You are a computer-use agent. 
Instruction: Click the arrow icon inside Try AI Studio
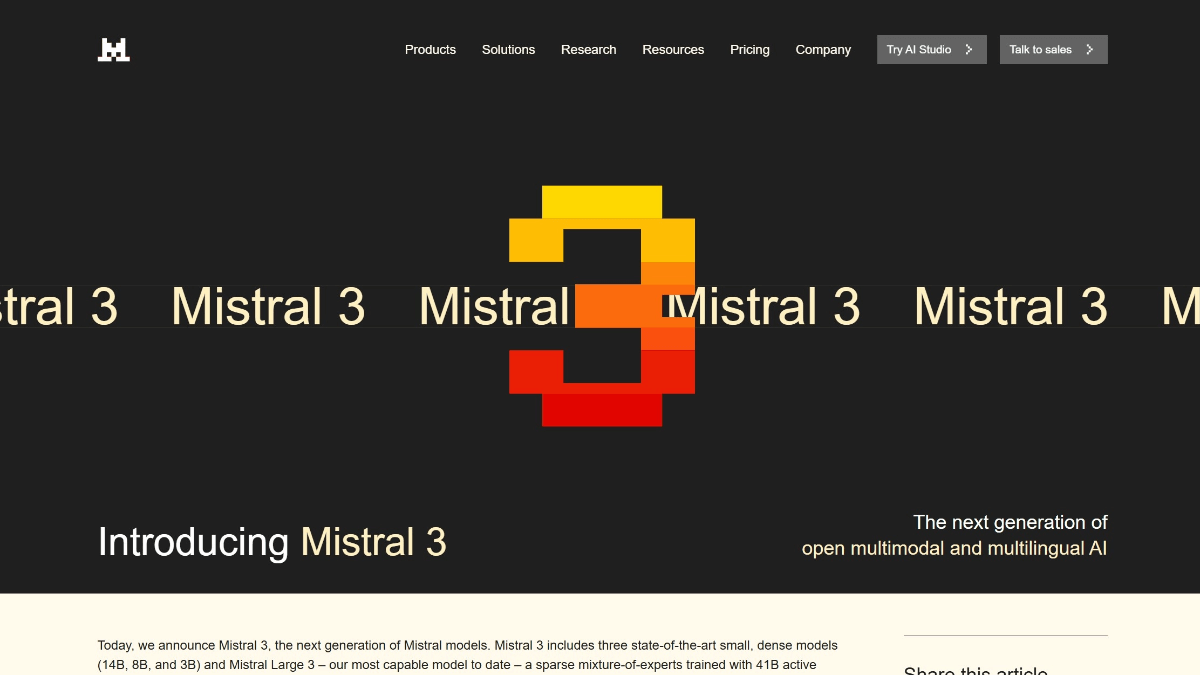click(x=968, y=48)
